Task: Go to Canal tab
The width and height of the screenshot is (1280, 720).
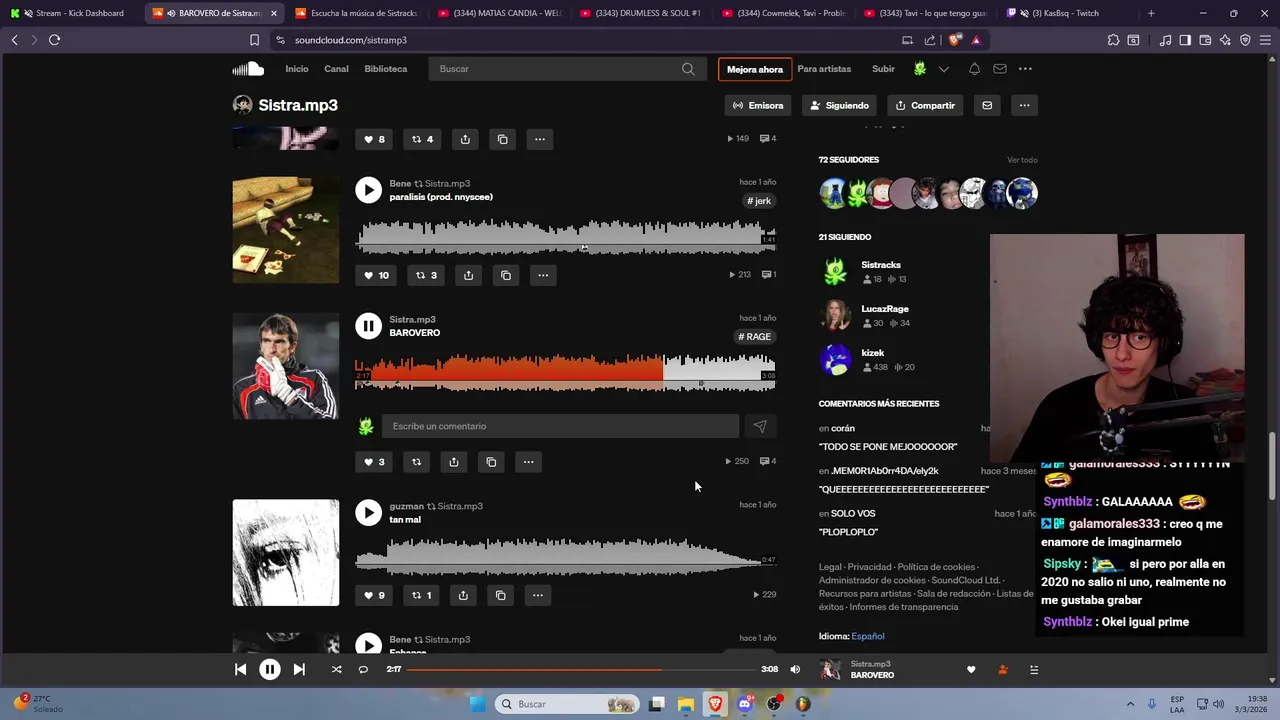Action: (336, 69)
